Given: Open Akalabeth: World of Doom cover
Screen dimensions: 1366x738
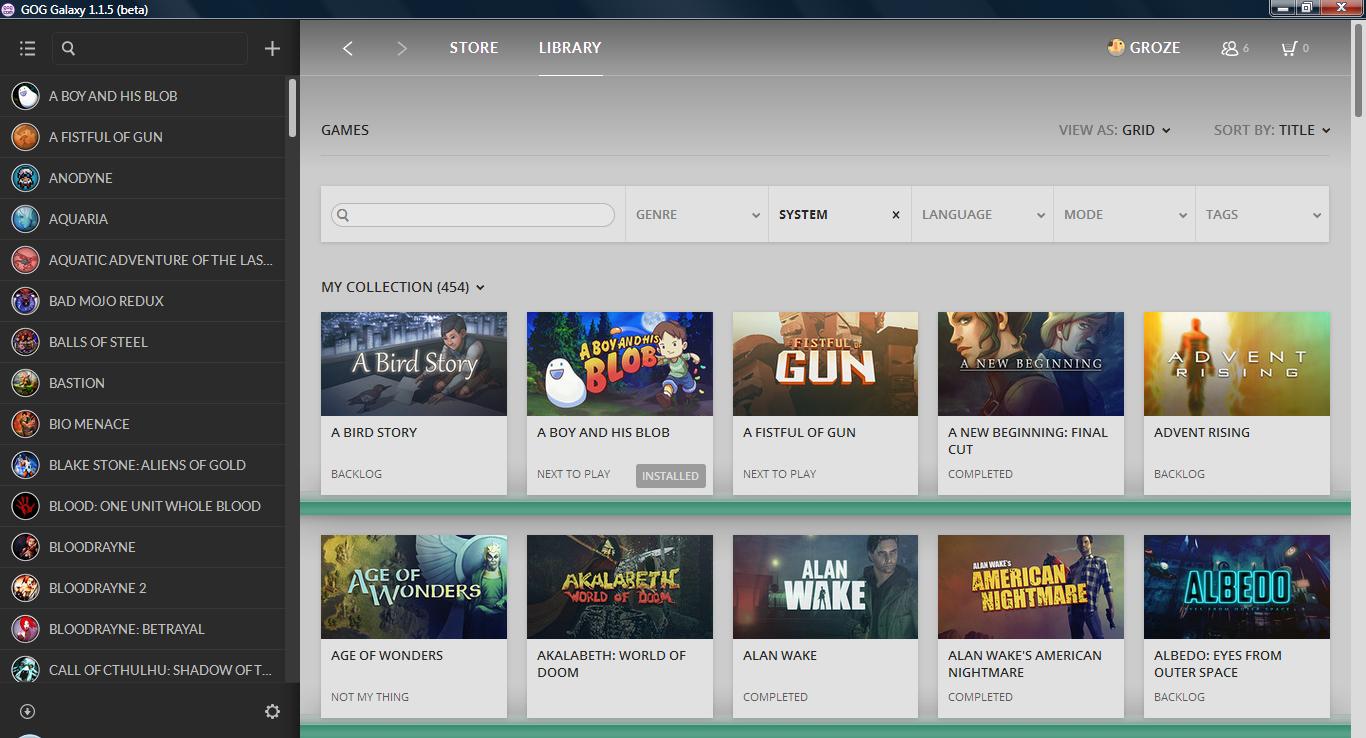Looking at the screenshot, I should click(x=620, y=587).
